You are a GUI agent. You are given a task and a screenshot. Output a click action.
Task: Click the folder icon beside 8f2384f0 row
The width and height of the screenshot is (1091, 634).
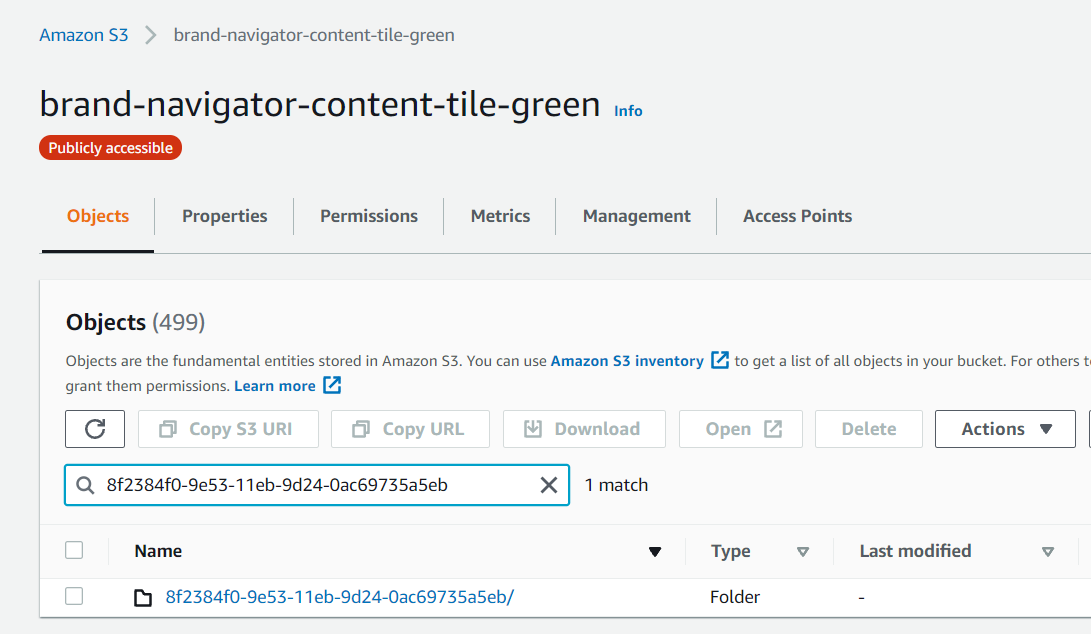click(x=143, y=597)
